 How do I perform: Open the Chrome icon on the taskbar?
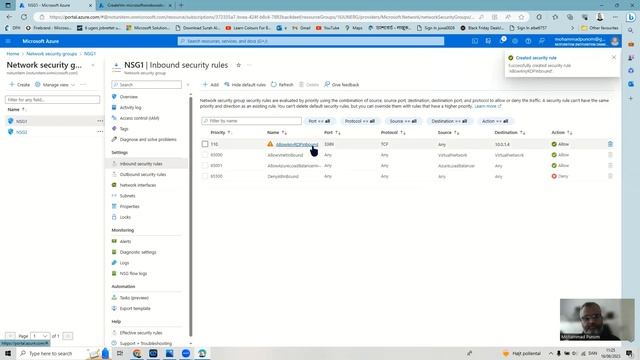click(x=137, y=353)
